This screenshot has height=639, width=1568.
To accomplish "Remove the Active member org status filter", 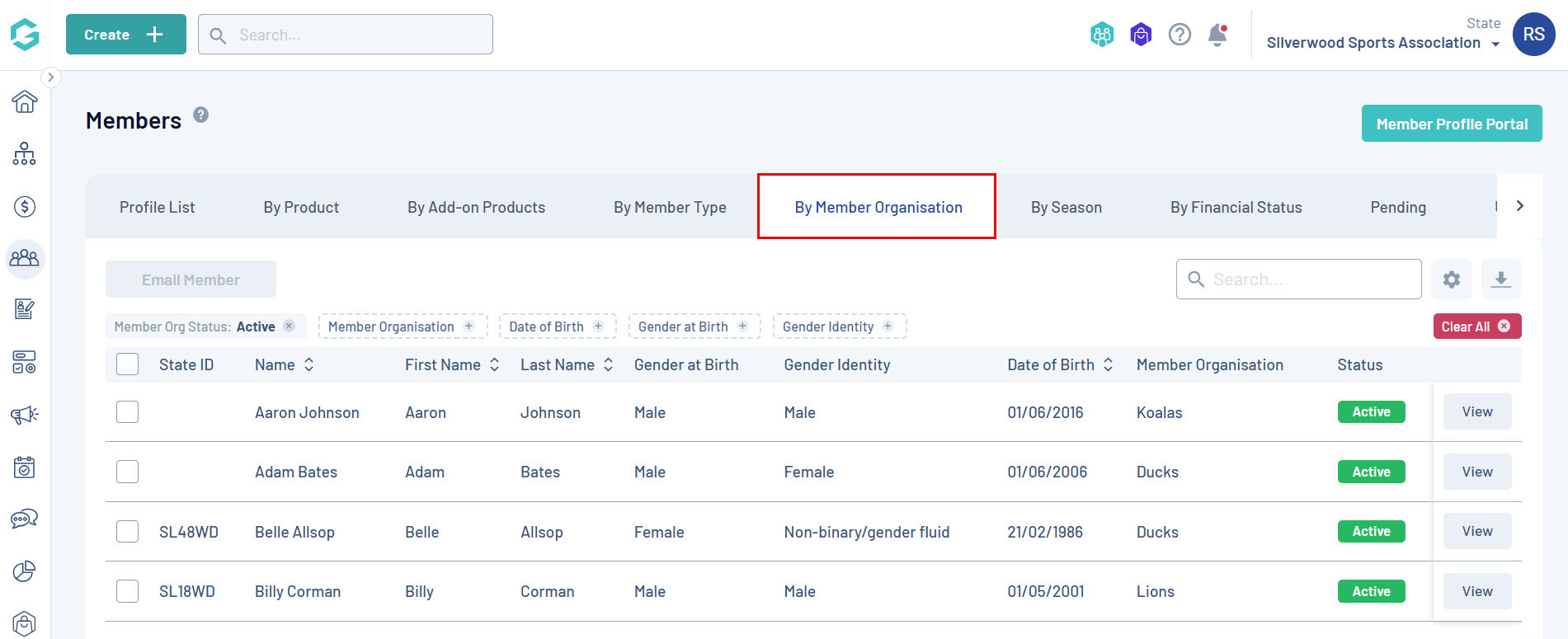I will 289,327.
